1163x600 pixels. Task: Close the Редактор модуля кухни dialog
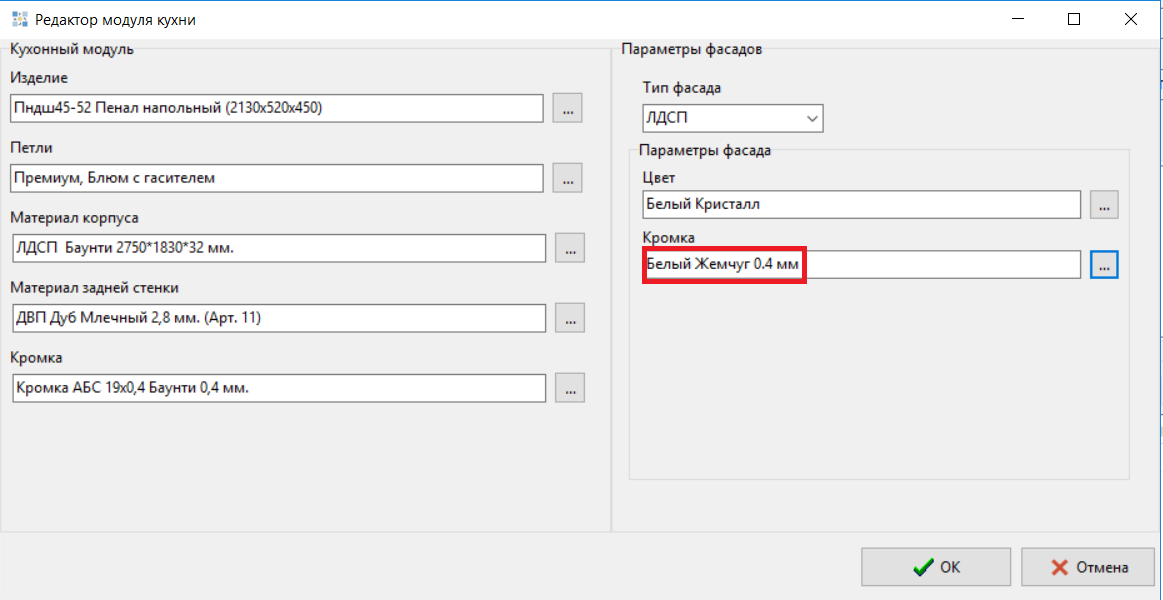[x=1130, y=19]
